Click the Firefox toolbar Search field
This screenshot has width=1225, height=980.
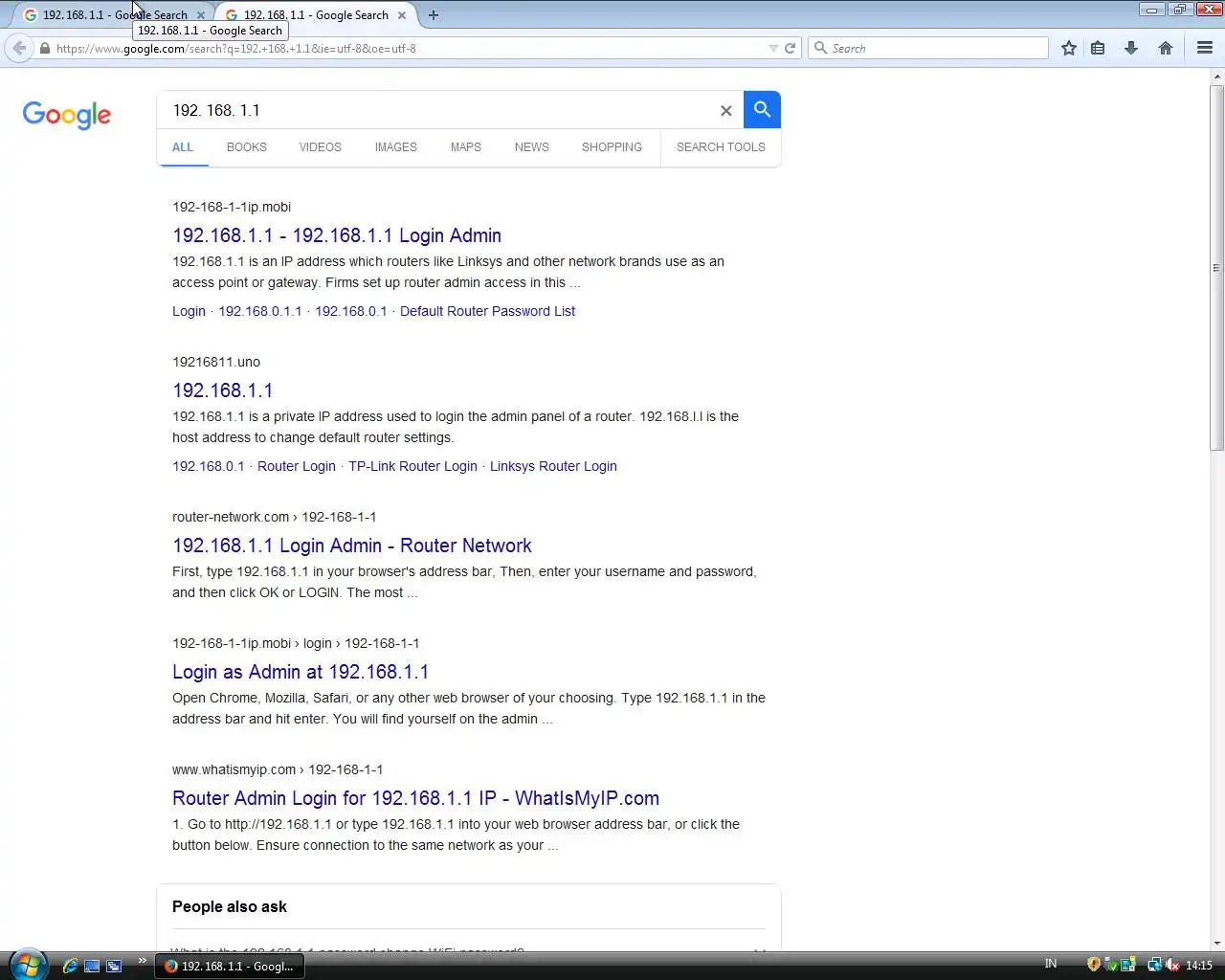pos(928,48)
